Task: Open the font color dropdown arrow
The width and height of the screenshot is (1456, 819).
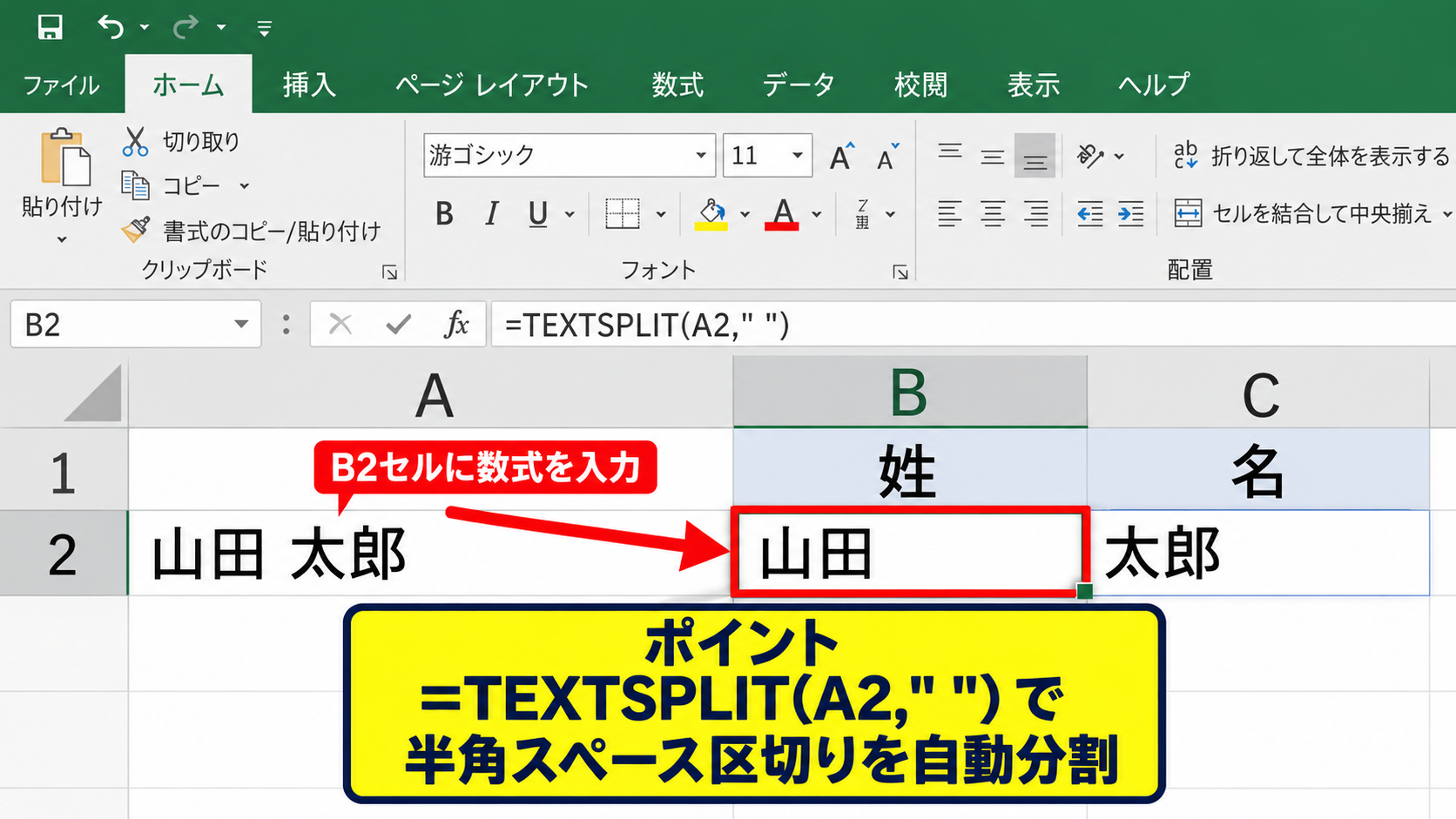Action: click(816, 214)
